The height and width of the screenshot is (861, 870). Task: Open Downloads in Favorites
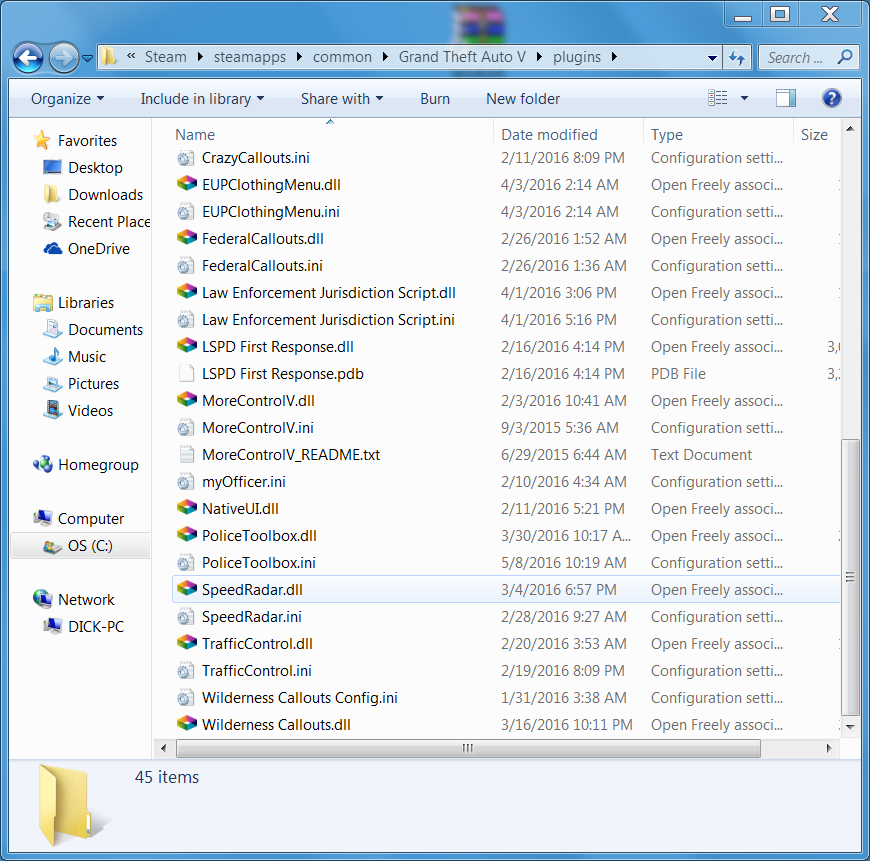click(93, 195)
